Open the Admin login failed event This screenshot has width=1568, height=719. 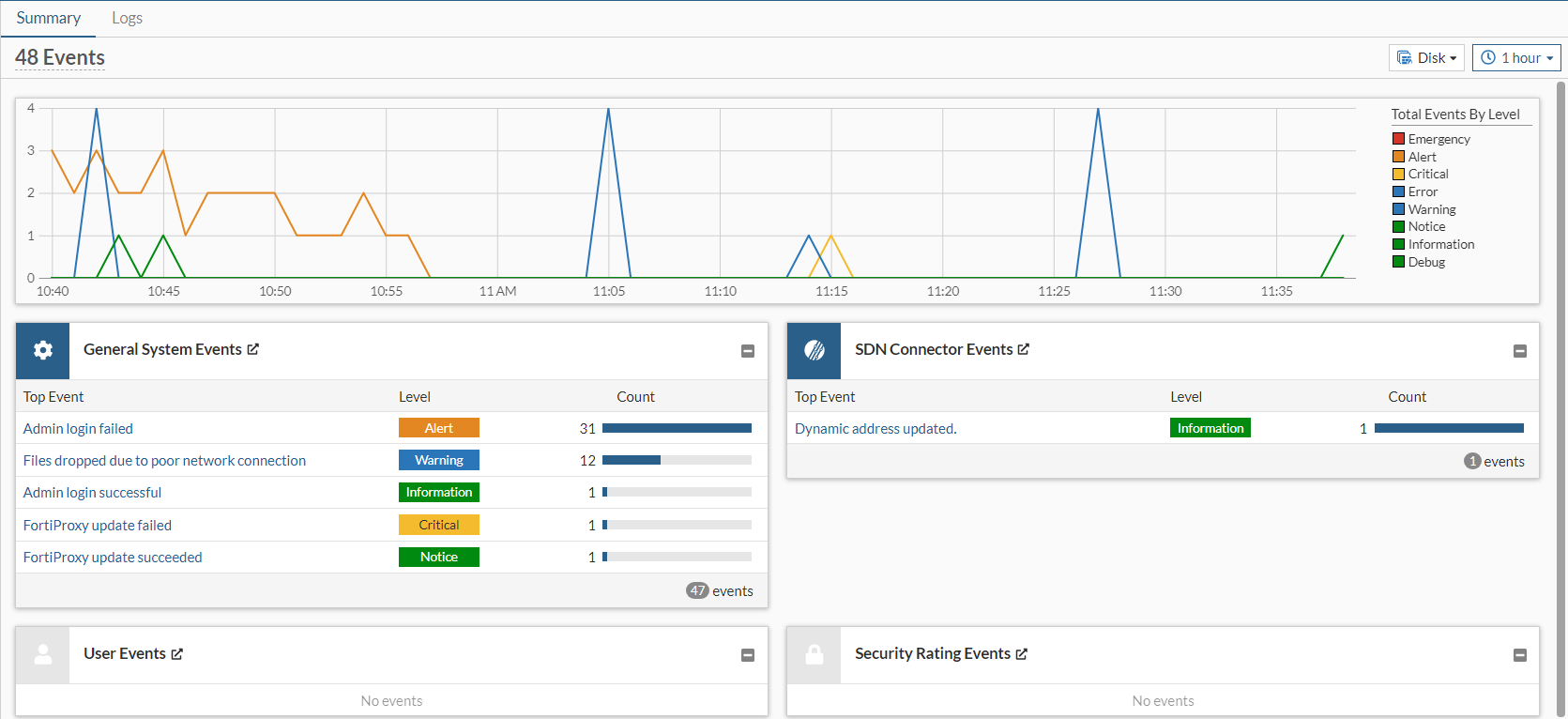[78, 429]
